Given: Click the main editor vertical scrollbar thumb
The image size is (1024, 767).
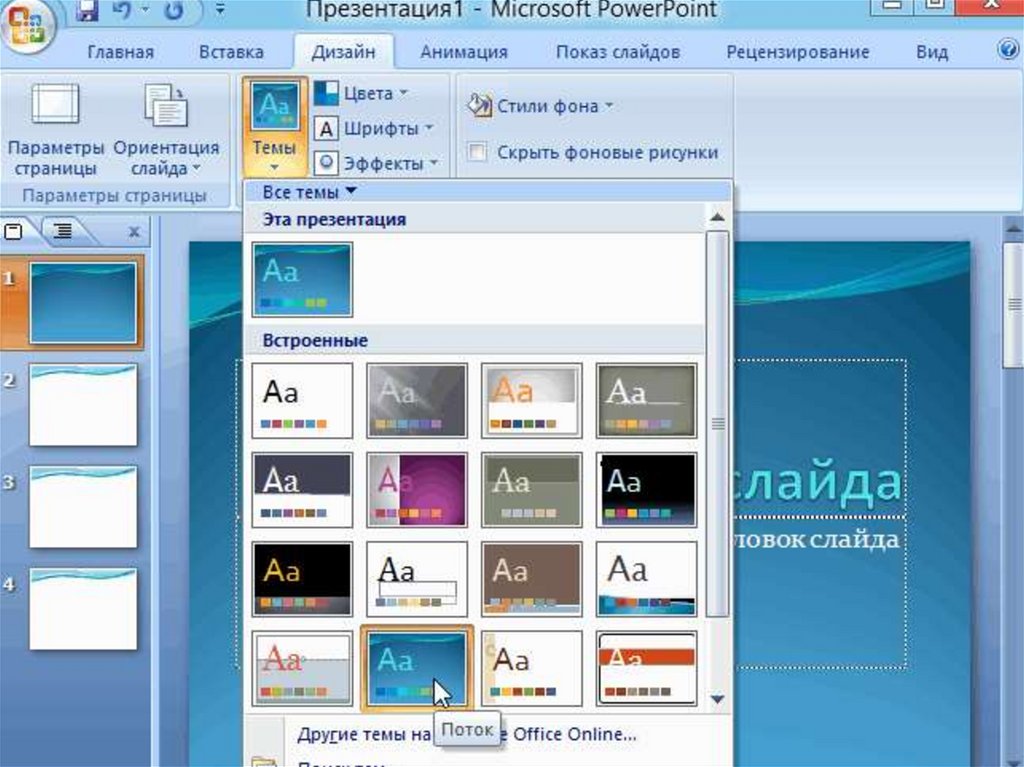Looking at the screenshot, I should point(1014,304).
